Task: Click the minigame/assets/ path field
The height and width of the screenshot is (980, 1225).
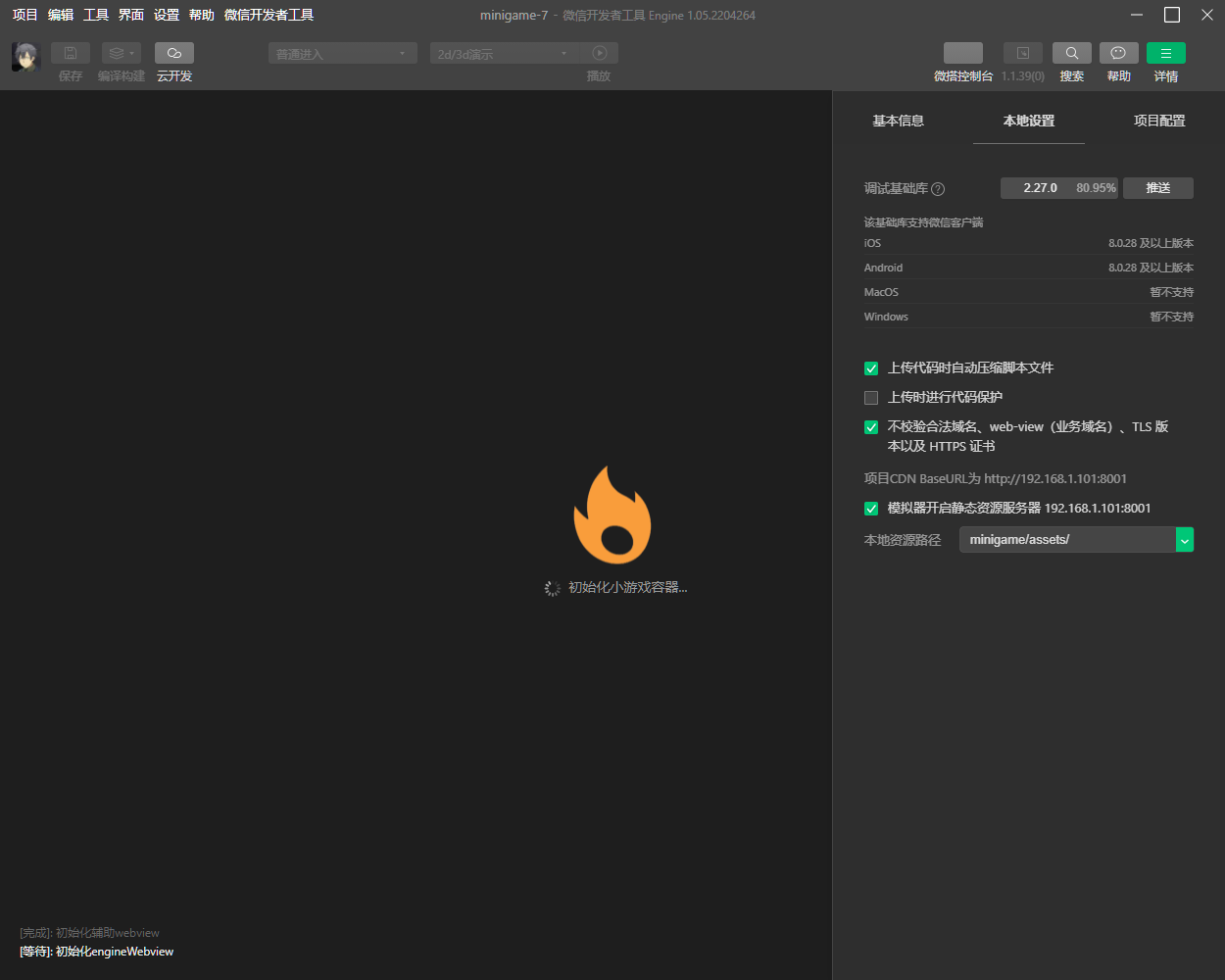Action: 1067,540
